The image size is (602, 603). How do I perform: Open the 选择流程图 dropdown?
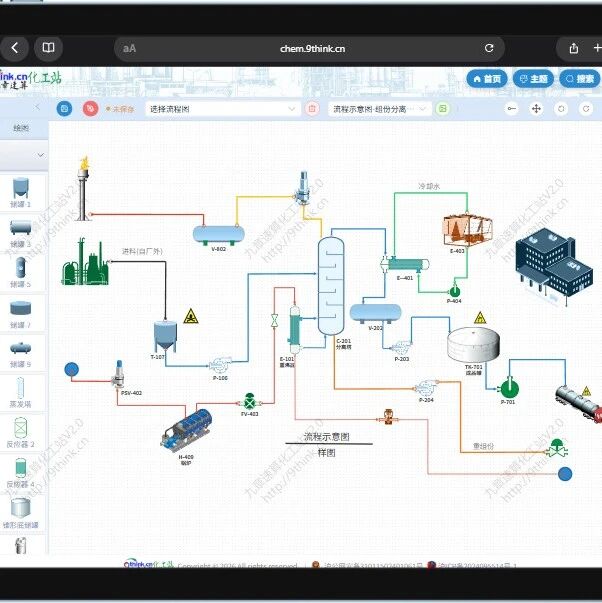[223, 109]
